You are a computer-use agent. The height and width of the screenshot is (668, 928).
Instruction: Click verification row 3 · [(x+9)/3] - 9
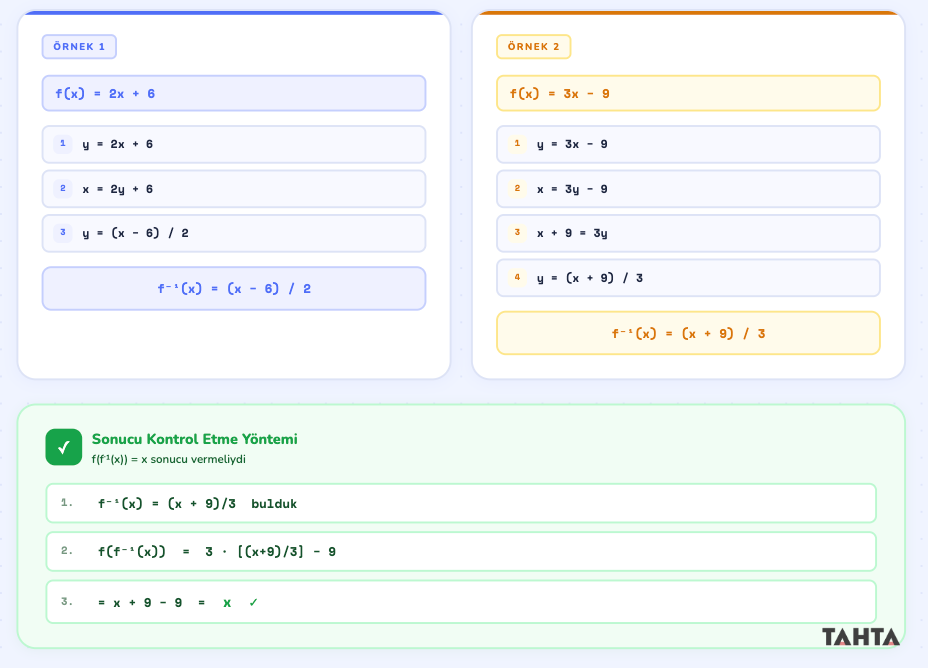click(x=461, y=551)
